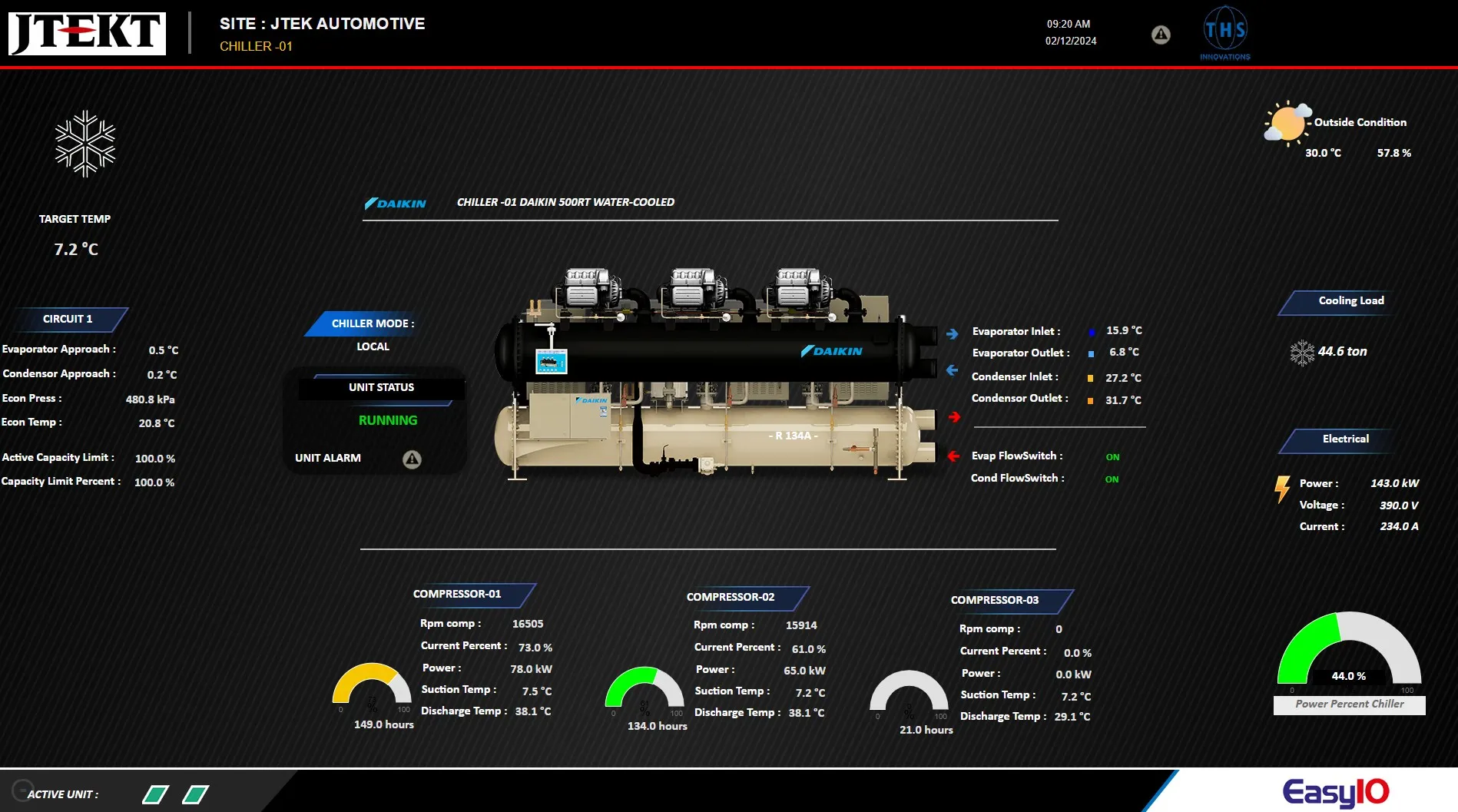The height and width of the screenshot is (812, 1458).
Task: Click the EasyIO logo
Action: 1336,792
